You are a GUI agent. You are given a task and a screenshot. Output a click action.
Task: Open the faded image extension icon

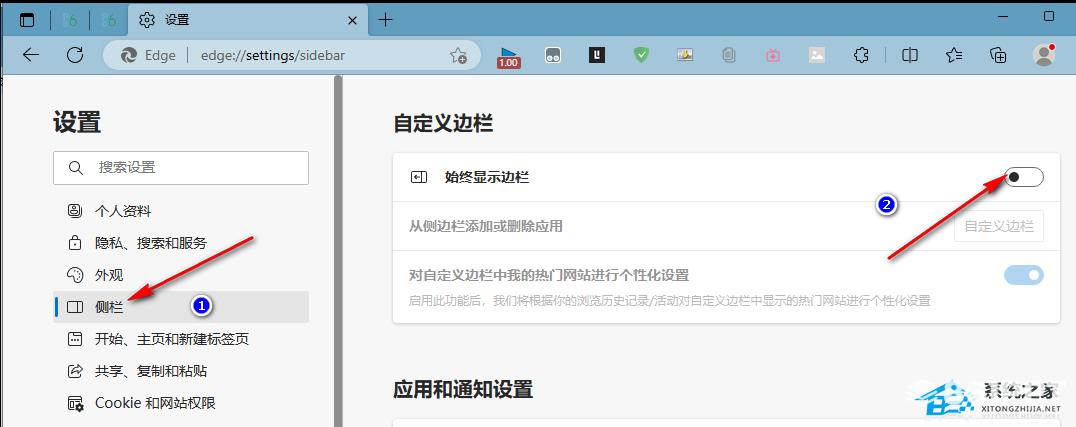[817, 56]
